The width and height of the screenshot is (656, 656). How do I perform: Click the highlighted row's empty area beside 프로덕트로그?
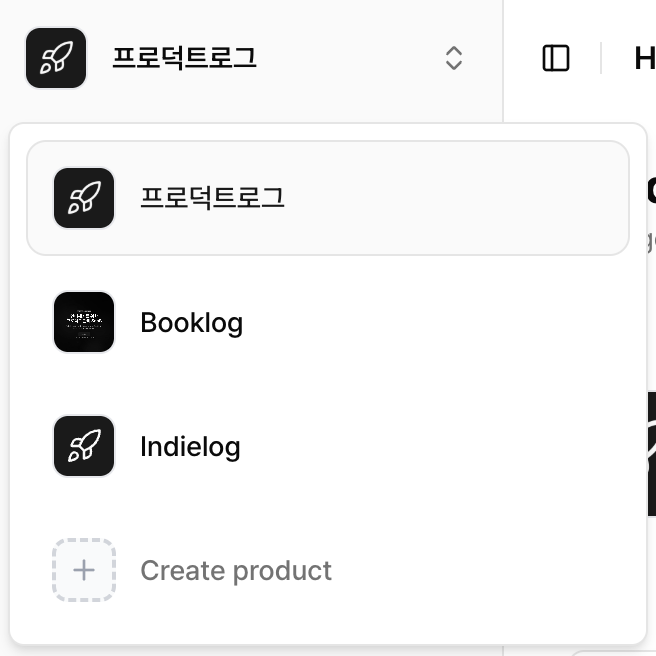coord(450,198)
